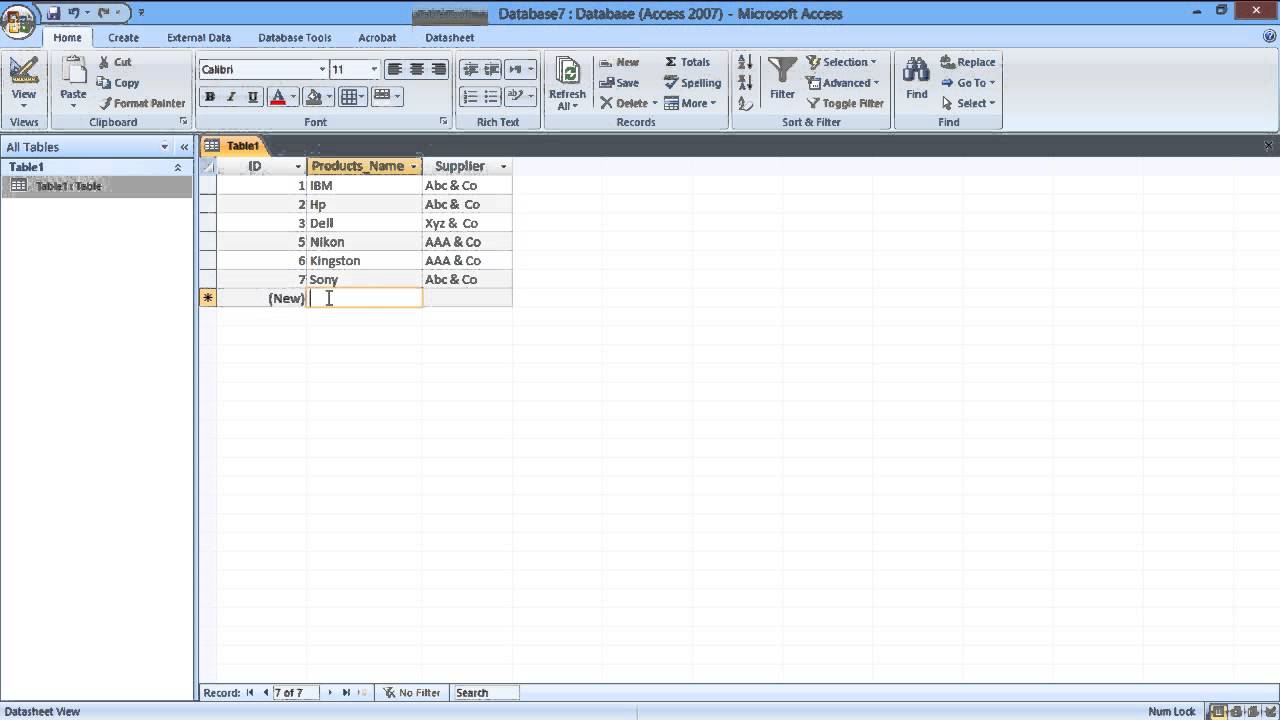Align text right in Font group
The height and width of the screenshot is (720, 1280).
click(438, 69)
